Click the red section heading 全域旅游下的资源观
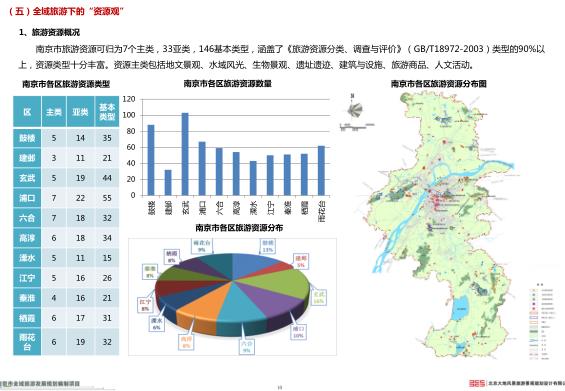This screenshot has width=565, height=391. tap(66, 11)
